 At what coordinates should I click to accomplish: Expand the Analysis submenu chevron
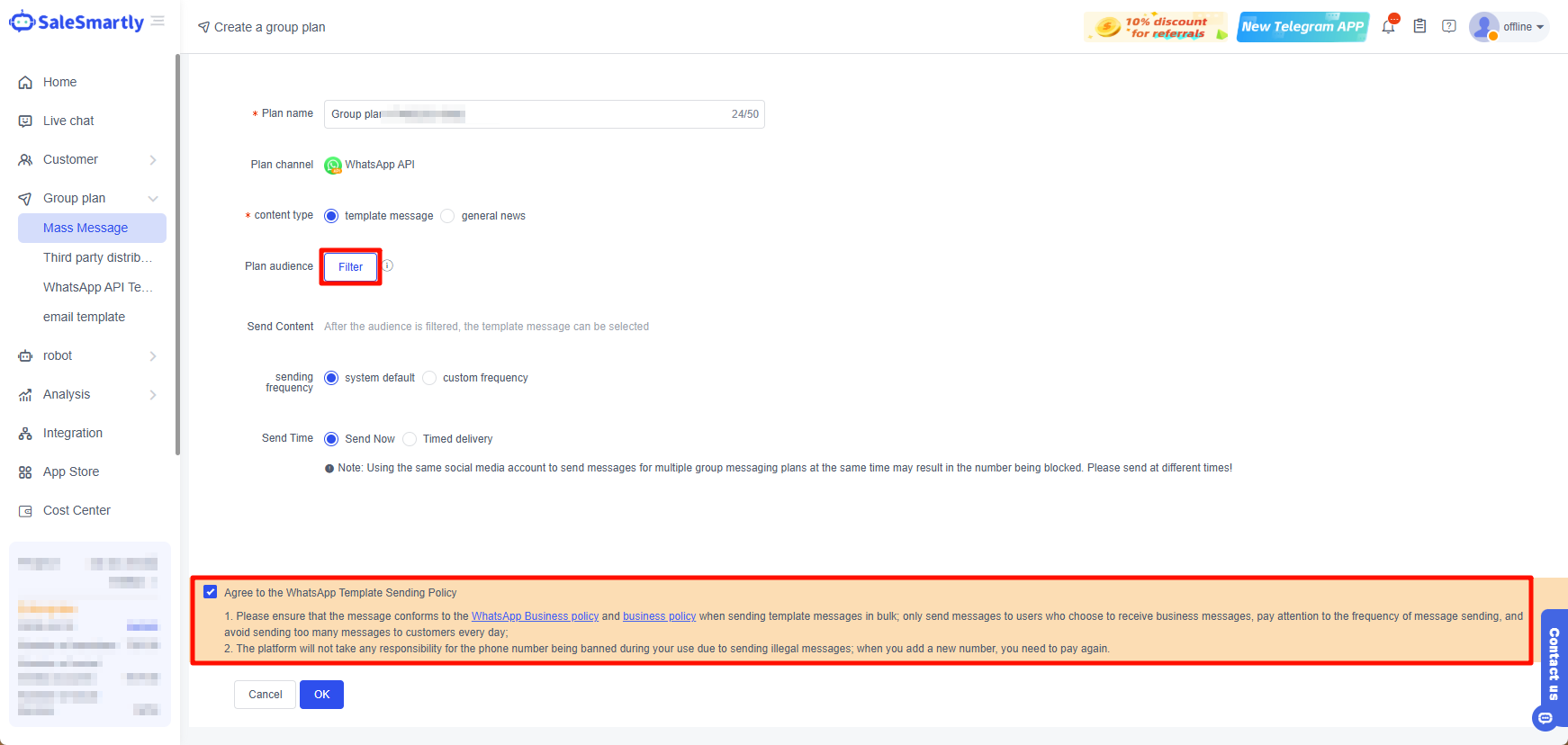click(x=153, y=395)
